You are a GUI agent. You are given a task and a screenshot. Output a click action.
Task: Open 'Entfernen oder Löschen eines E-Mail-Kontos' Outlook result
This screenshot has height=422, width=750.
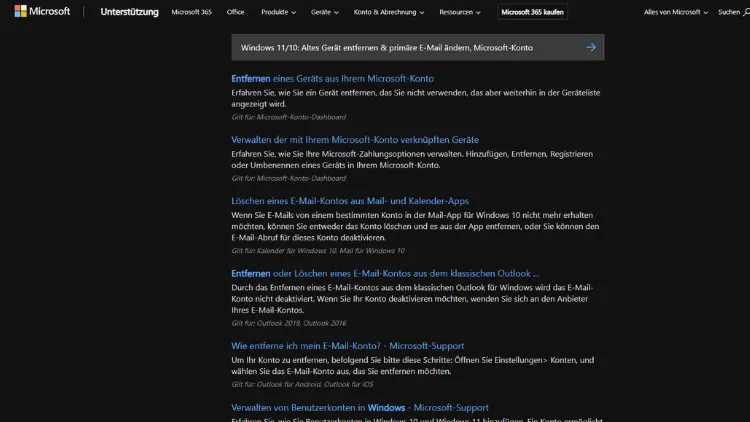pyautogui.click(x=385, y=274)
